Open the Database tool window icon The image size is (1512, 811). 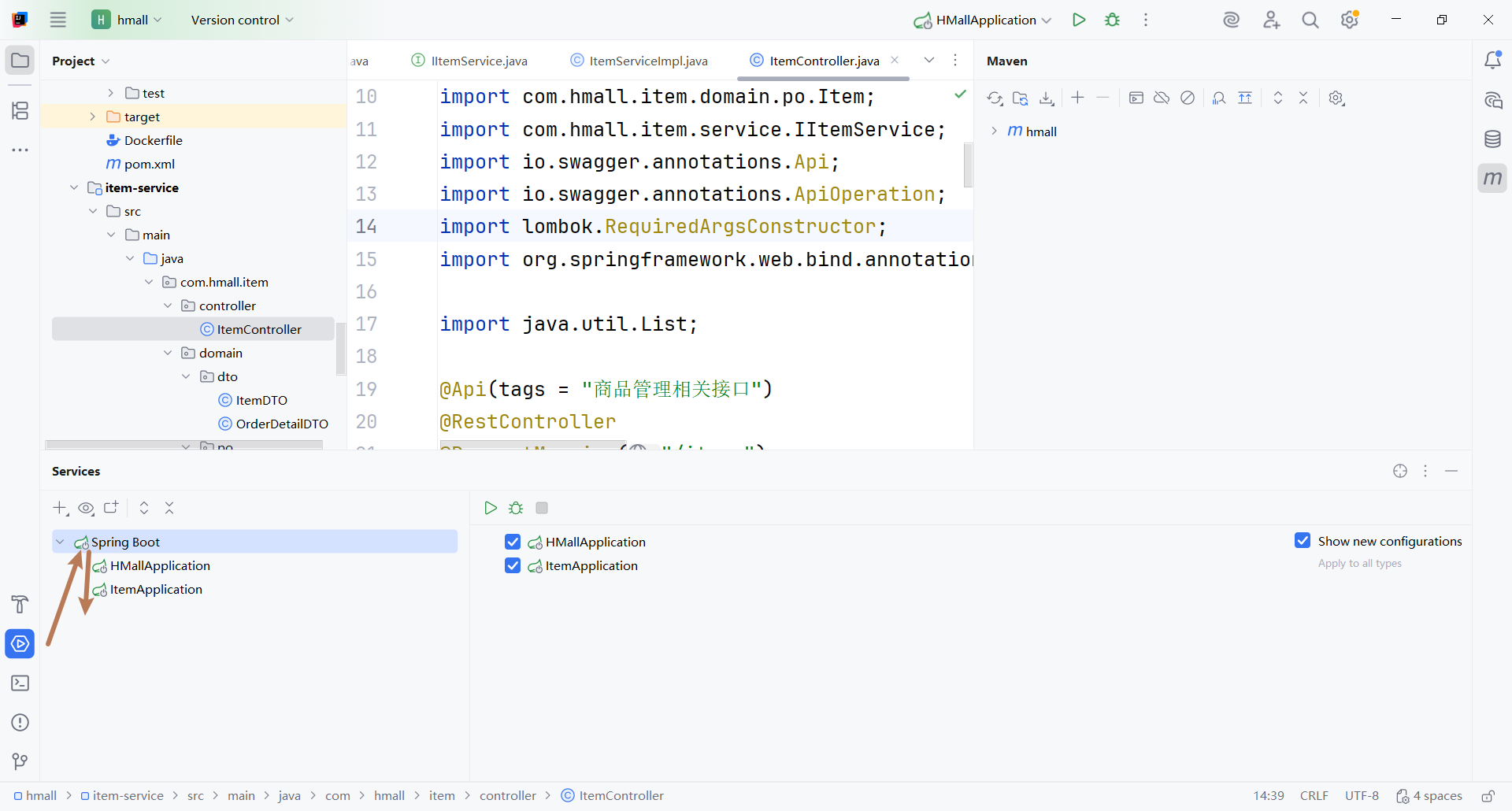(x=1492, y=139)
